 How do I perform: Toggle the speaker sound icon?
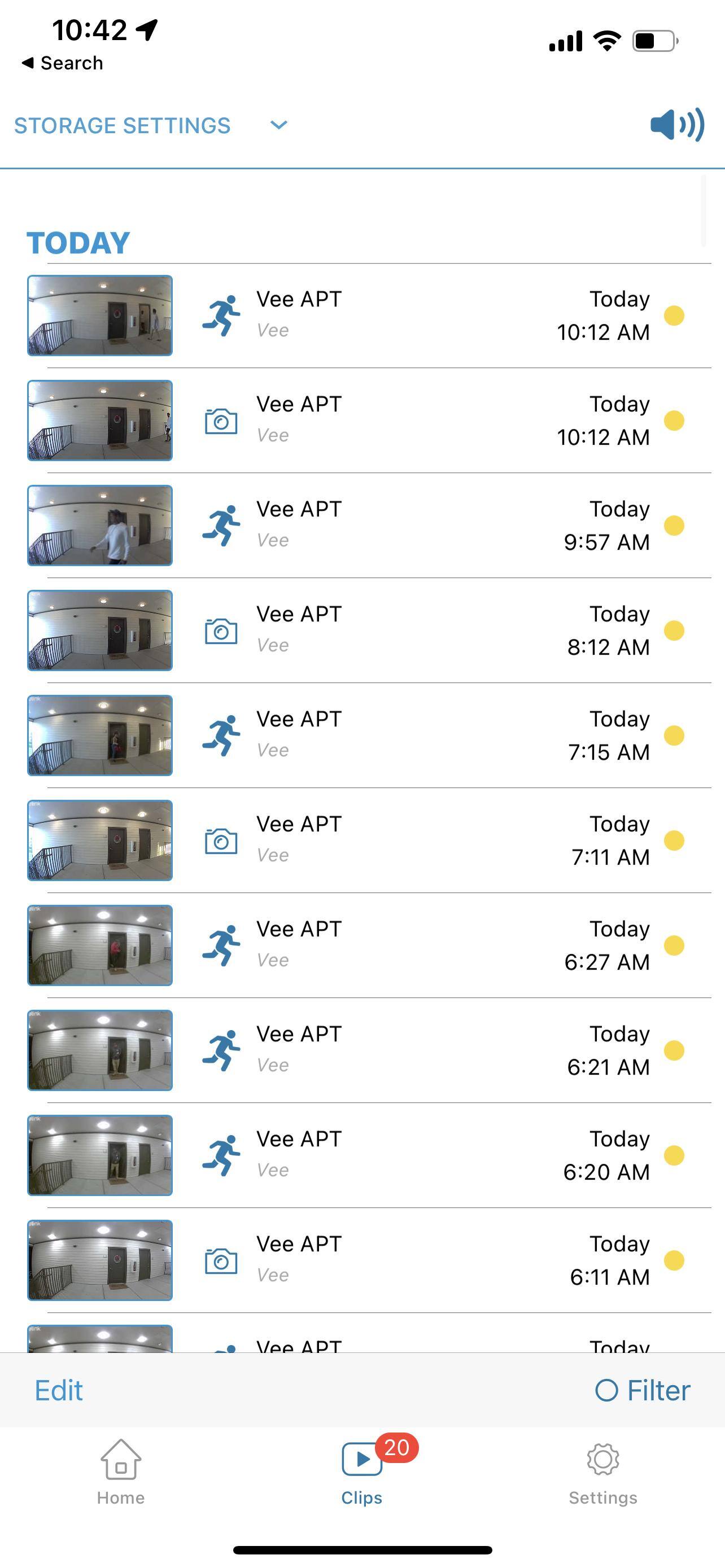(676, 125)
